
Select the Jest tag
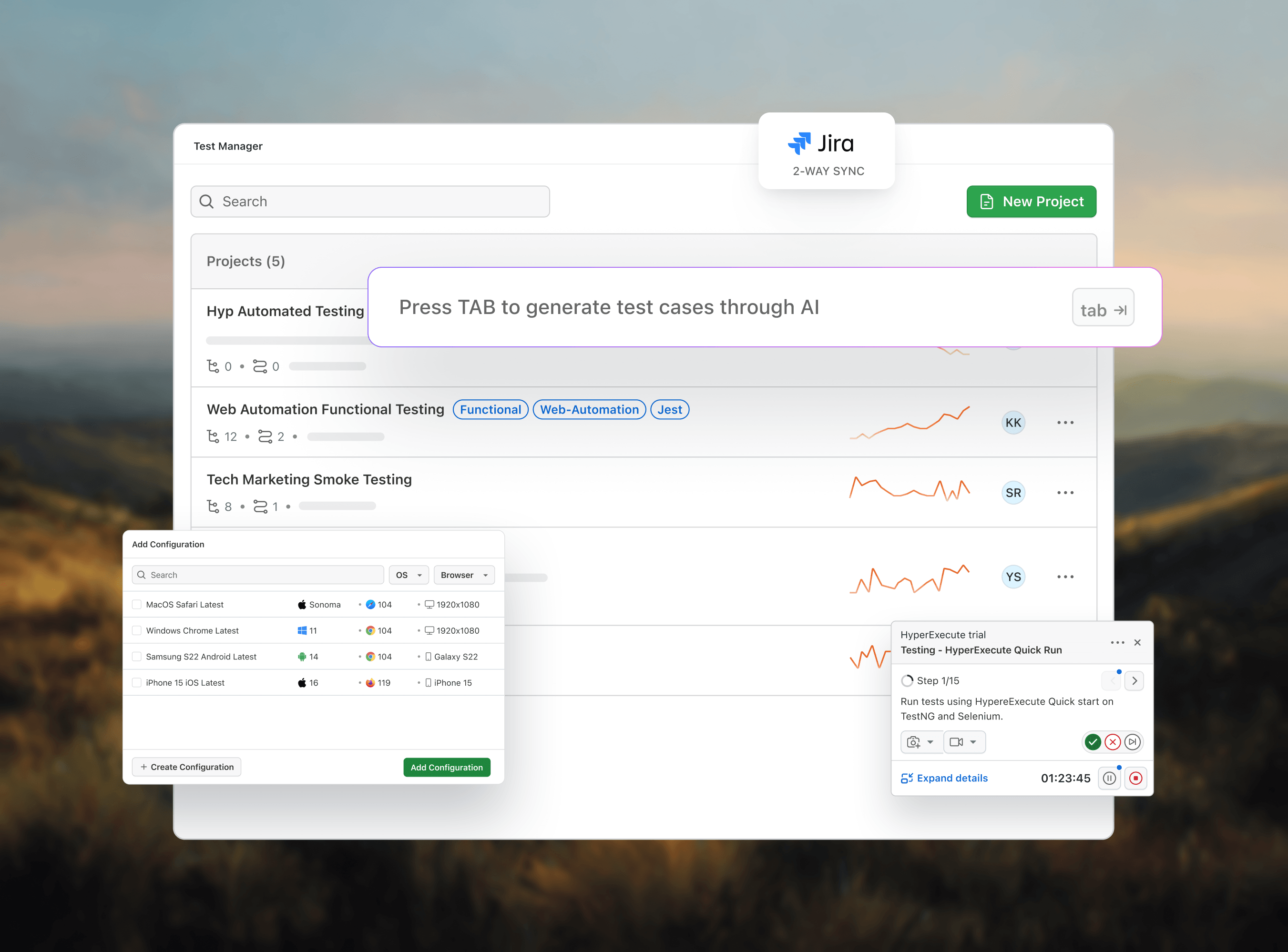(x=669, y=410)
